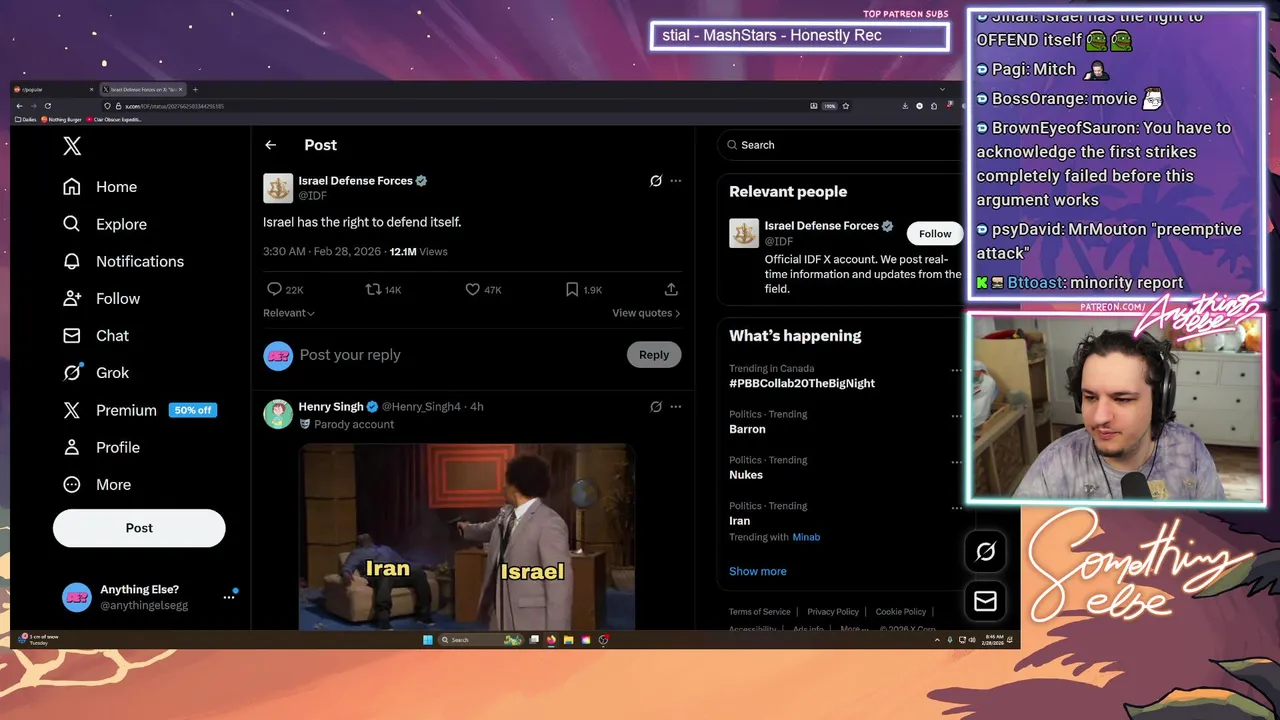
Task: Open the Iran Israel meme image
Action: (x=467, y=538)
